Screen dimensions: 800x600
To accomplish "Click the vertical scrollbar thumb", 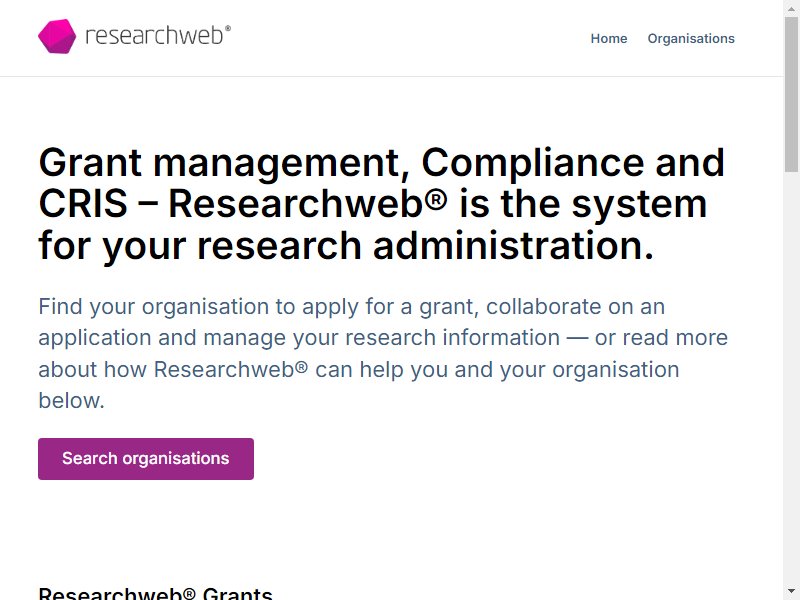I will click(791, 94).
